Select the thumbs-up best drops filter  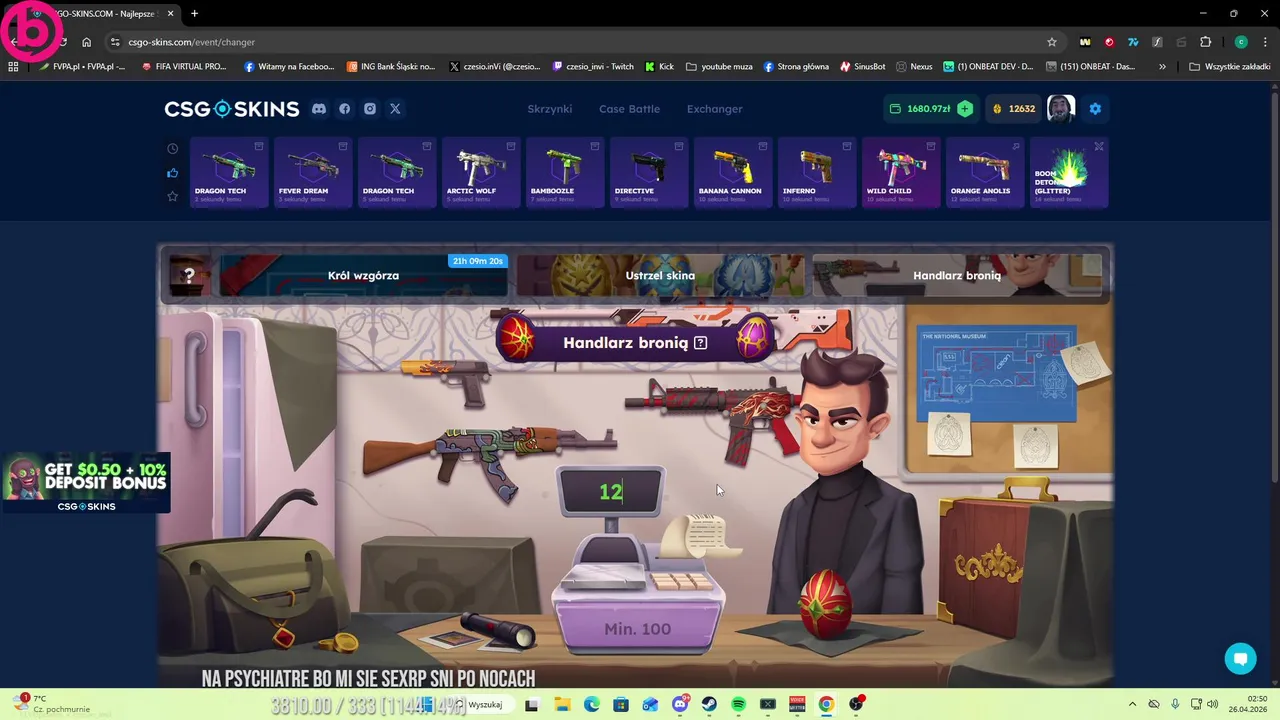pyautogui.click(x=172, y=173)
